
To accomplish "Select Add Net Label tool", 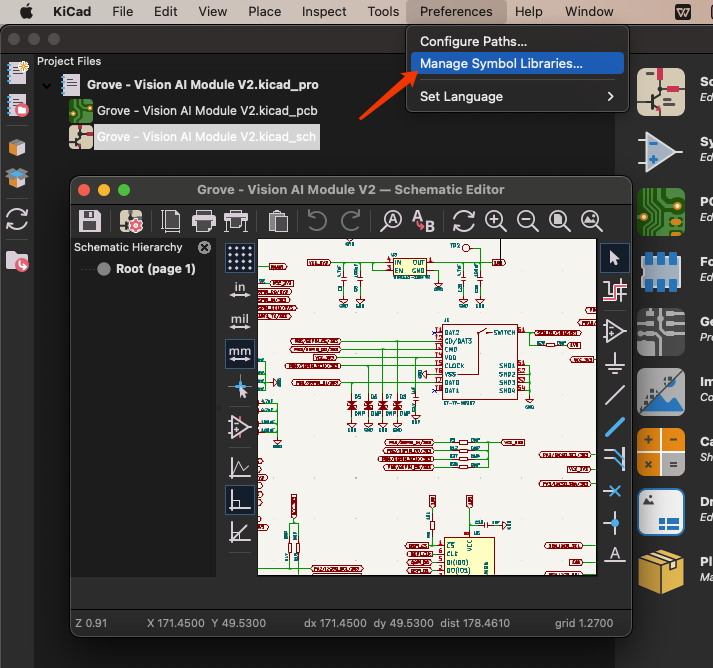I will tap(615, 554).
